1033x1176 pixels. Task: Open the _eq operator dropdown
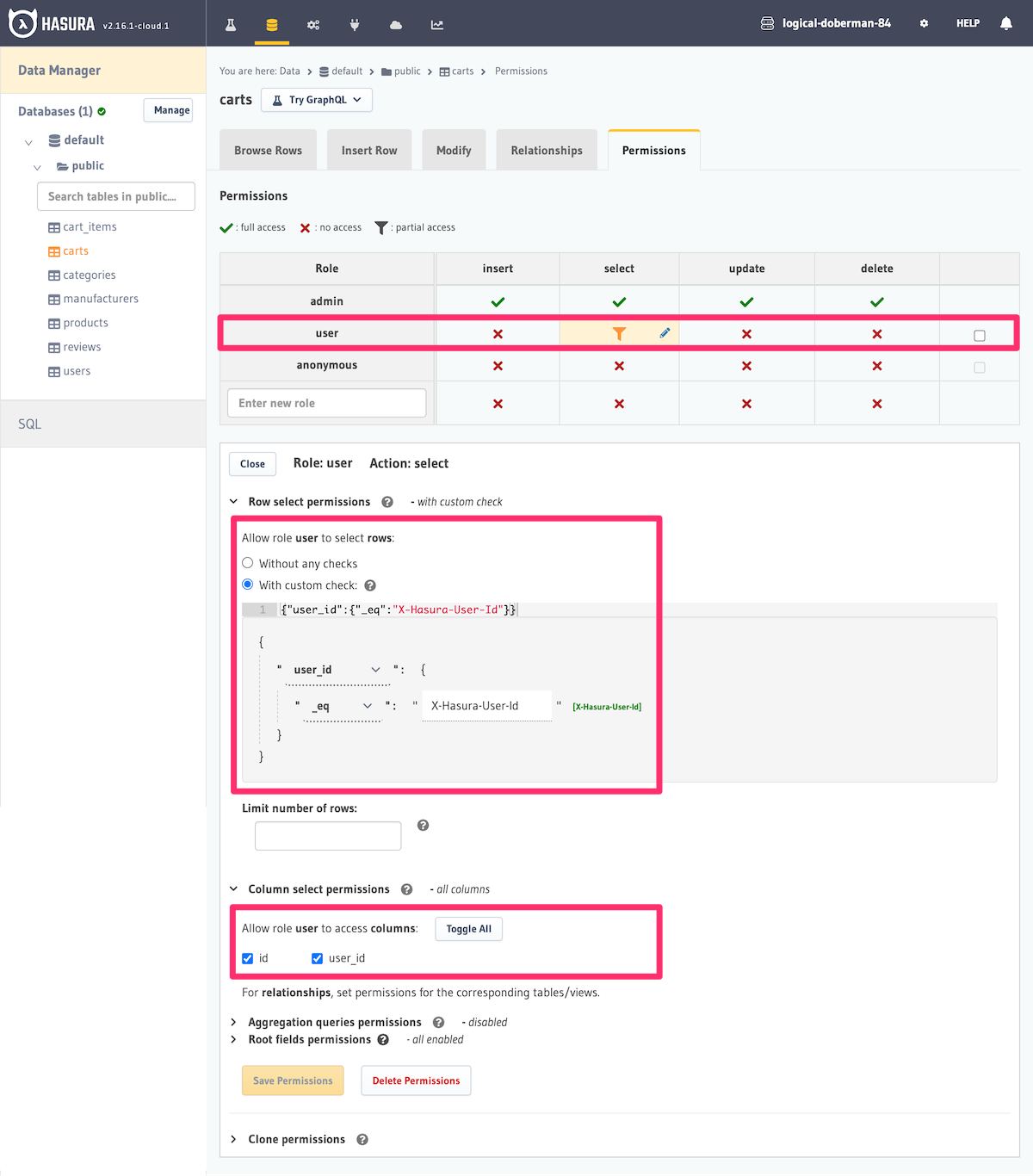coord(342,706)
